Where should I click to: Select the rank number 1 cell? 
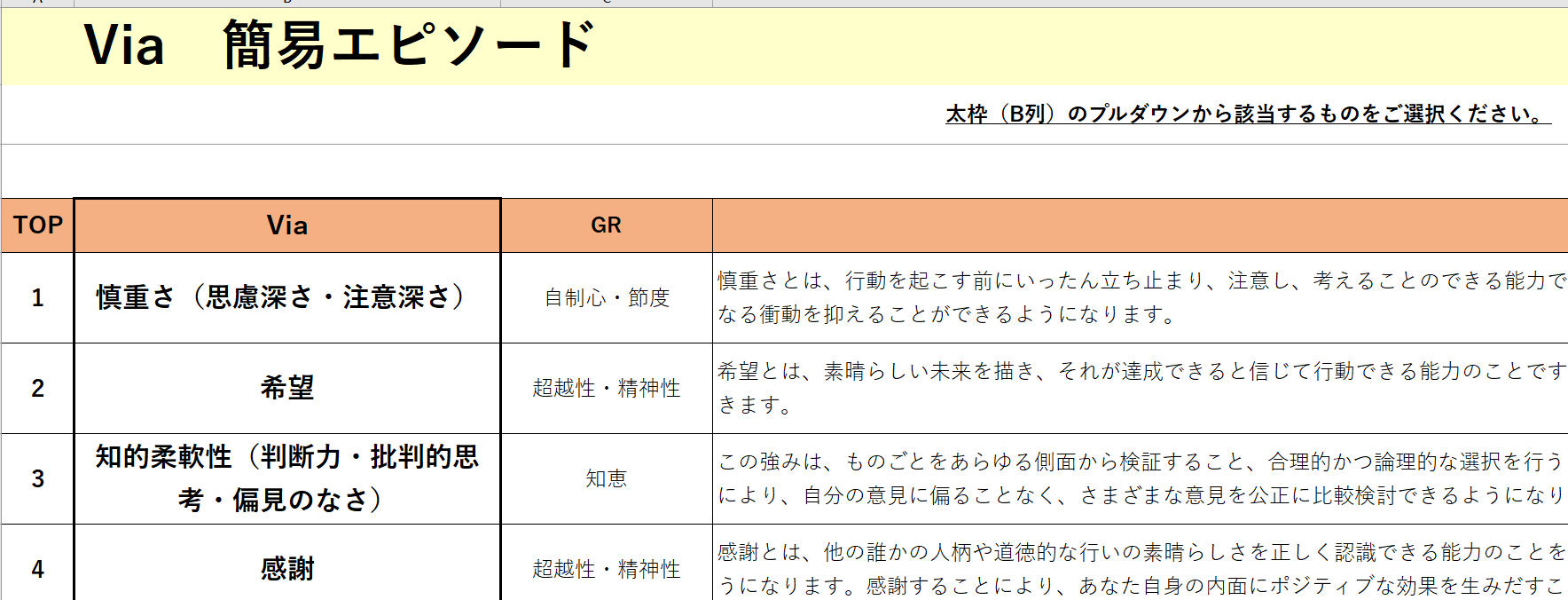37,298
